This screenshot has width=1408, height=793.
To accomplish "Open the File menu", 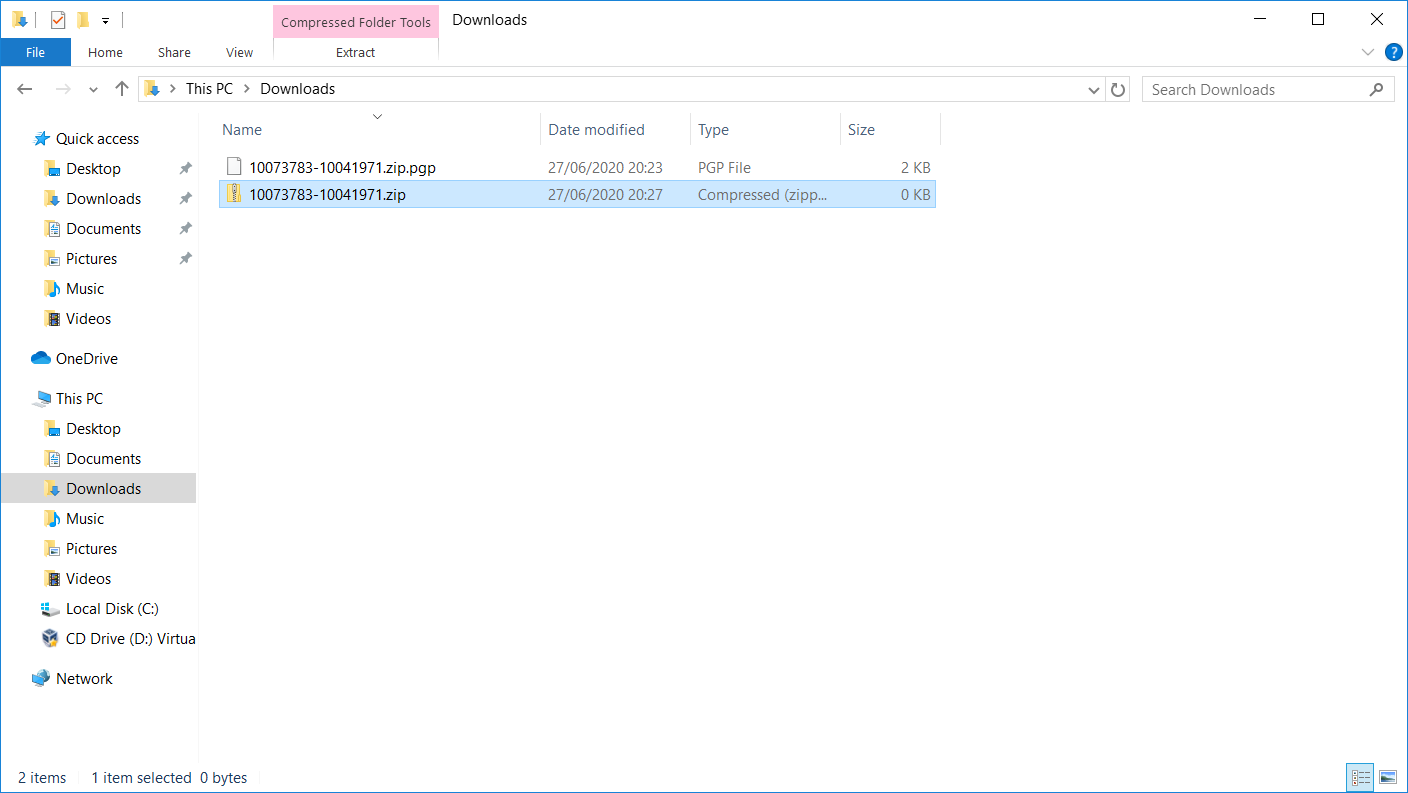I will pyautogui.click(x=35, y=53).
